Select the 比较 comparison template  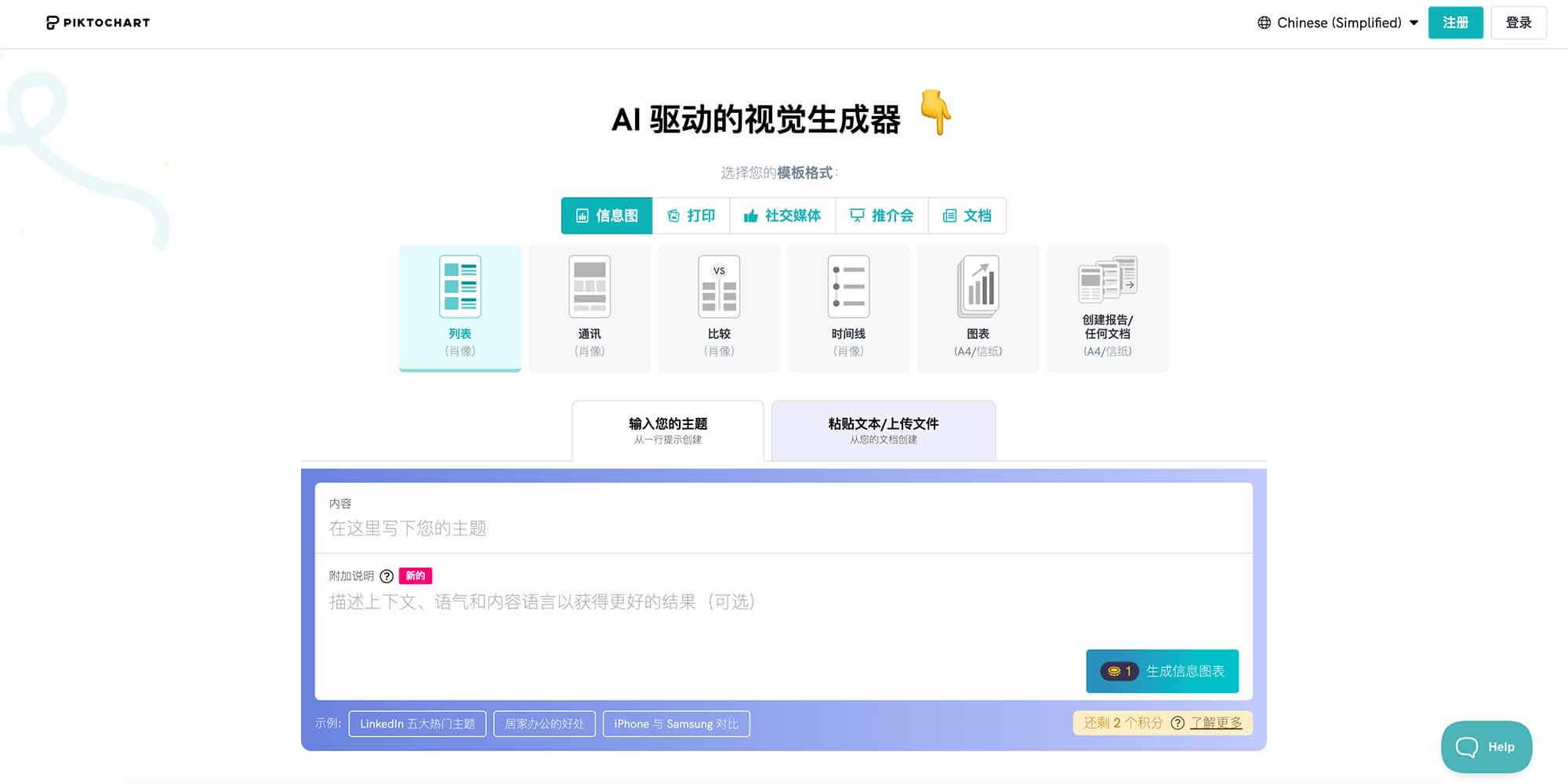(x=718, y=306)
